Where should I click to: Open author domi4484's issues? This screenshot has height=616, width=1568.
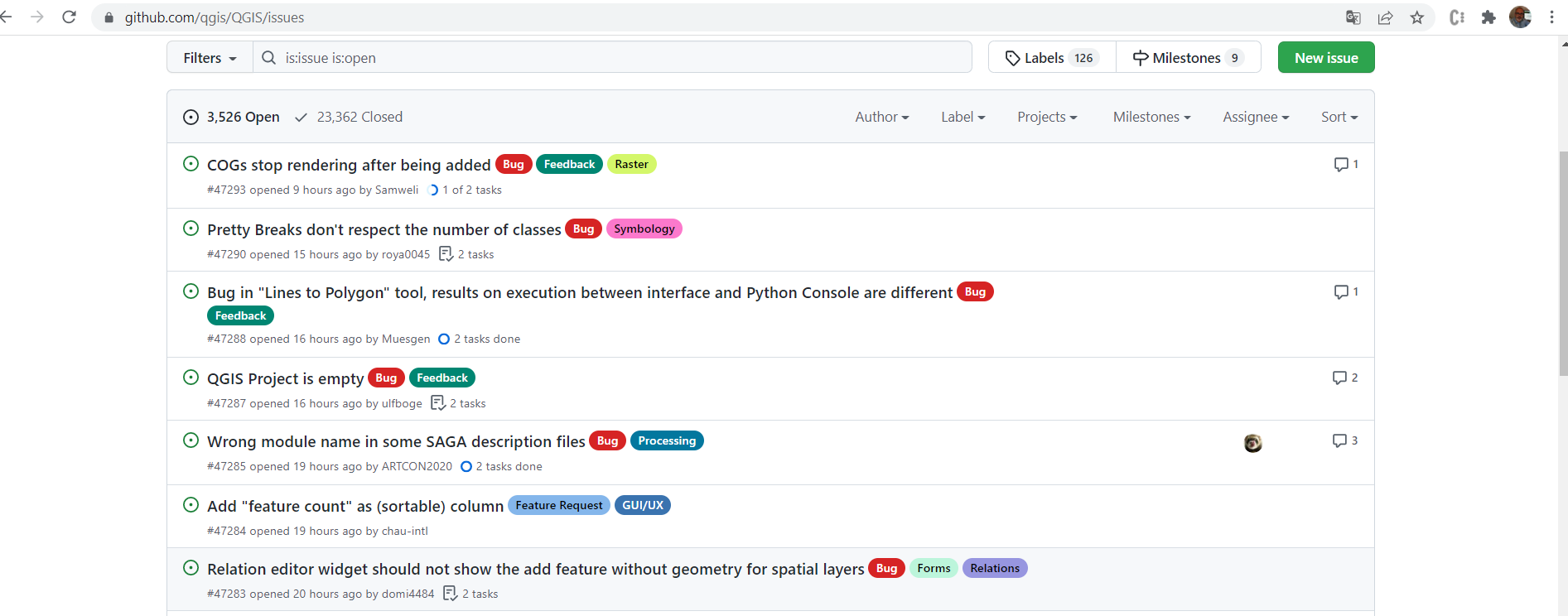tap(408, 594)
